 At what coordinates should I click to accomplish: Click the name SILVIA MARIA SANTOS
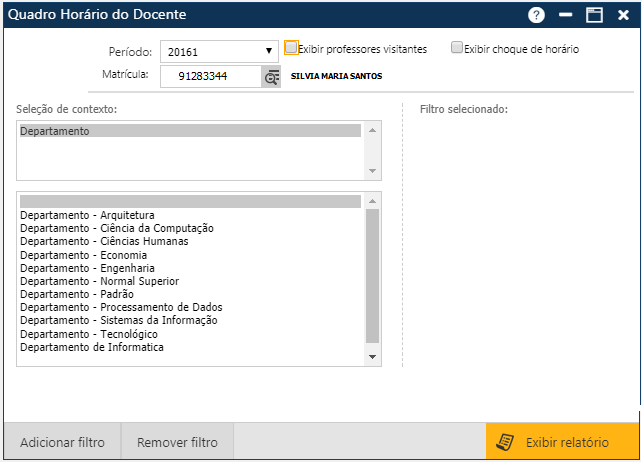pos(336,76)
